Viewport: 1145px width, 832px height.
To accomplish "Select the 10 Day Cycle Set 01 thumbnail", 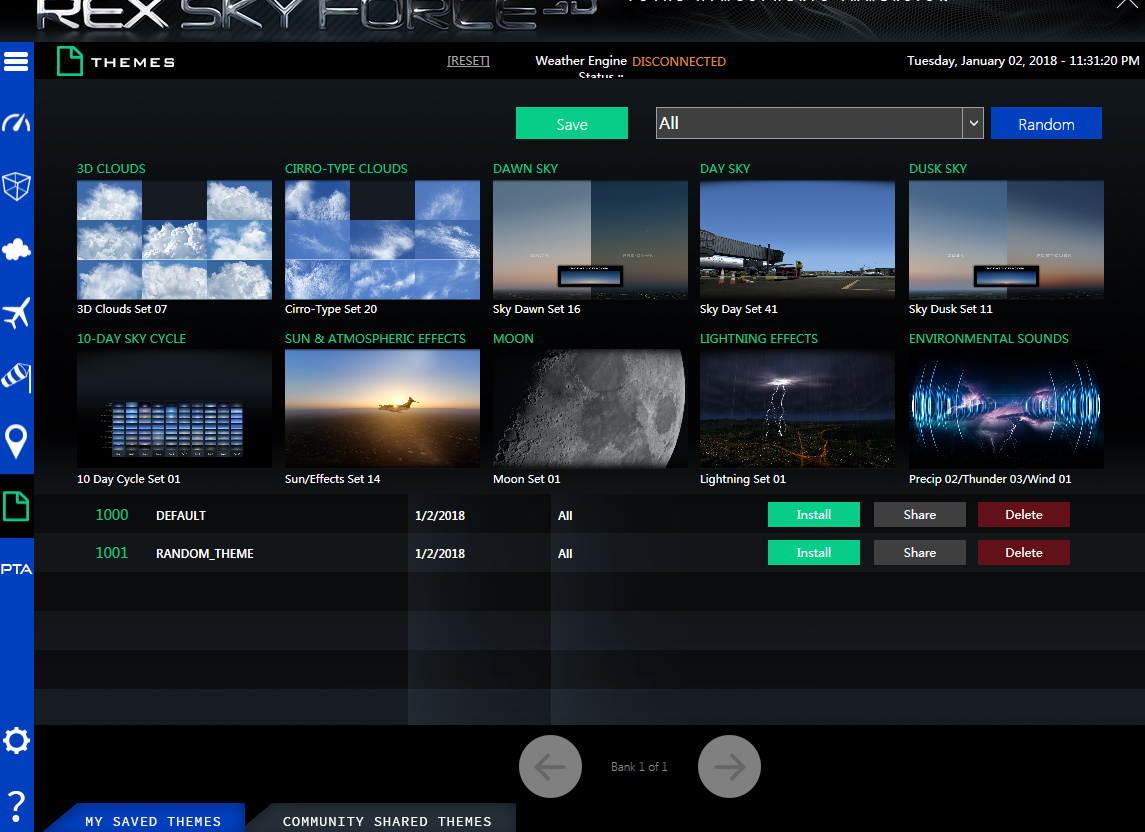I will click(x=174, y=408).
